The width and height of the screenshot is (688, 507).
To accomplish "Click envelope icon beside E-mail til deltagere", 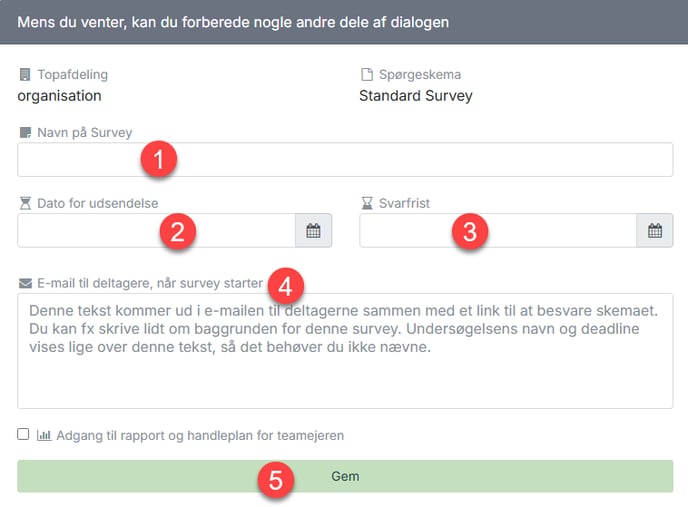I will click(25, 284).
